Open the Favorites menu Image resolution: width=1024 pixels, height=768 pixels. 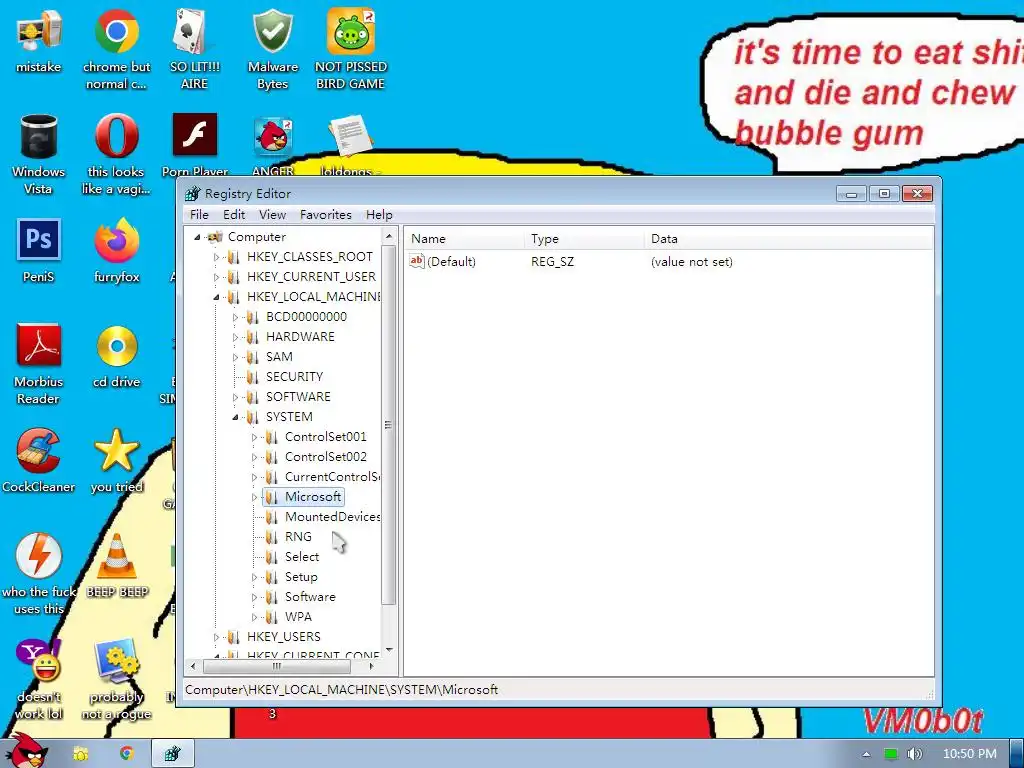(x=326, y=215)
